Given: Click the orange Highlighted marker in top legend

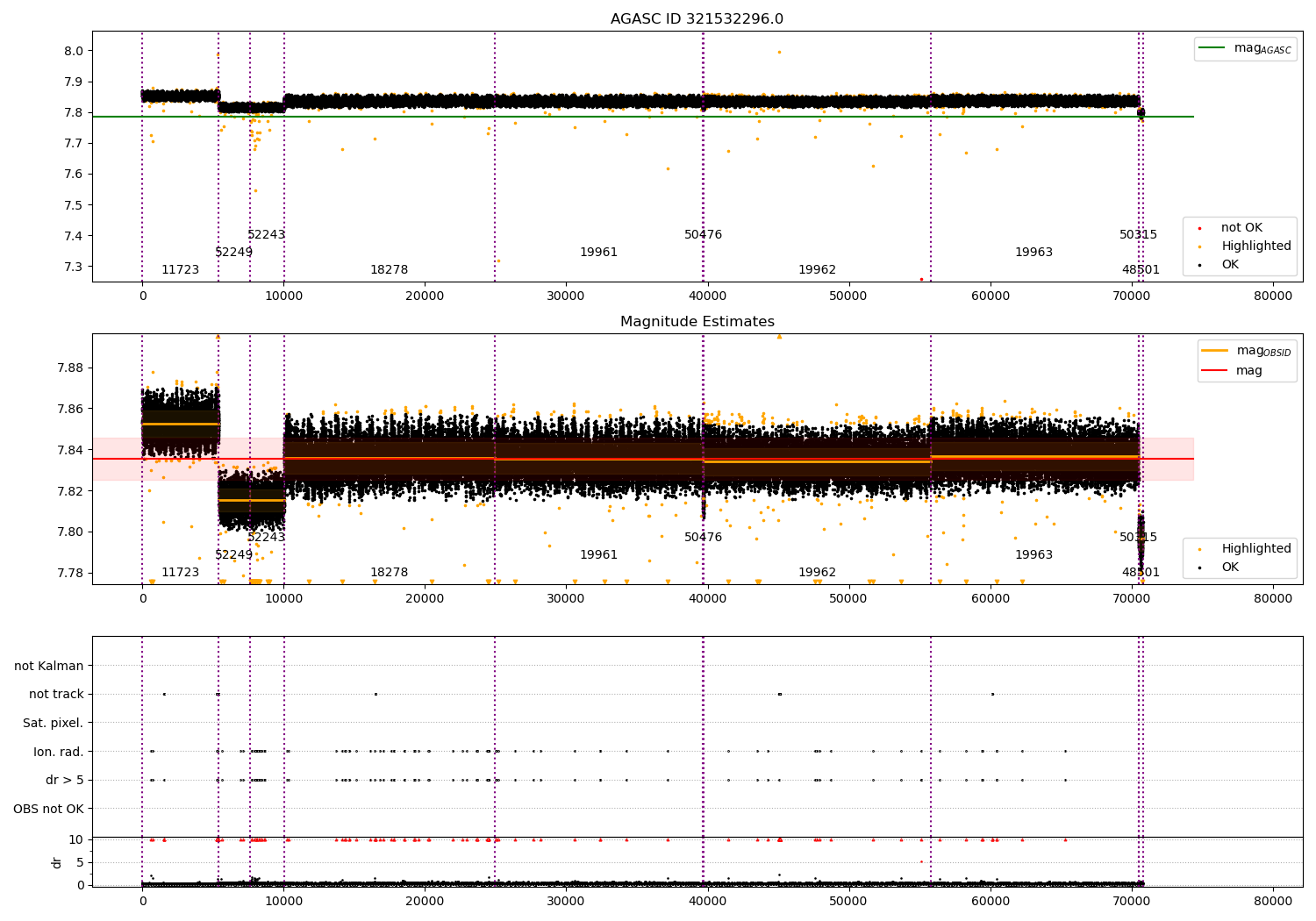Looking at the screenshot, I should [x=1199, y=247].
